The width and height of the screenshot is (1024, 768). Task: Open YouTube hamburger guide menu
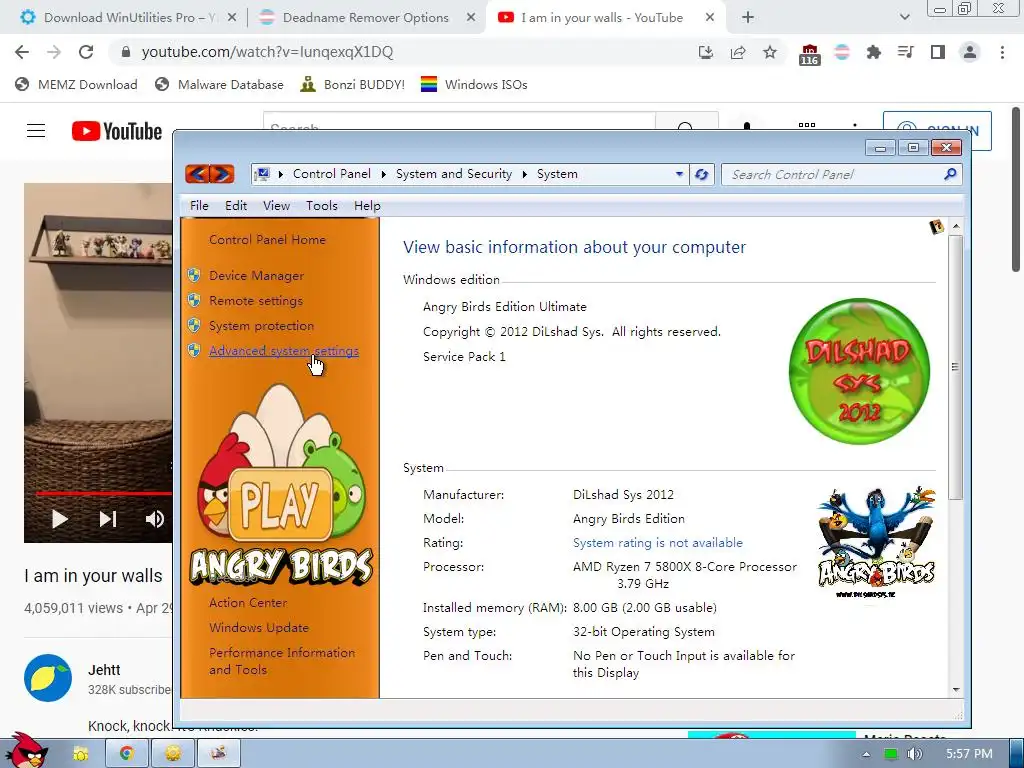pos(36,131)
